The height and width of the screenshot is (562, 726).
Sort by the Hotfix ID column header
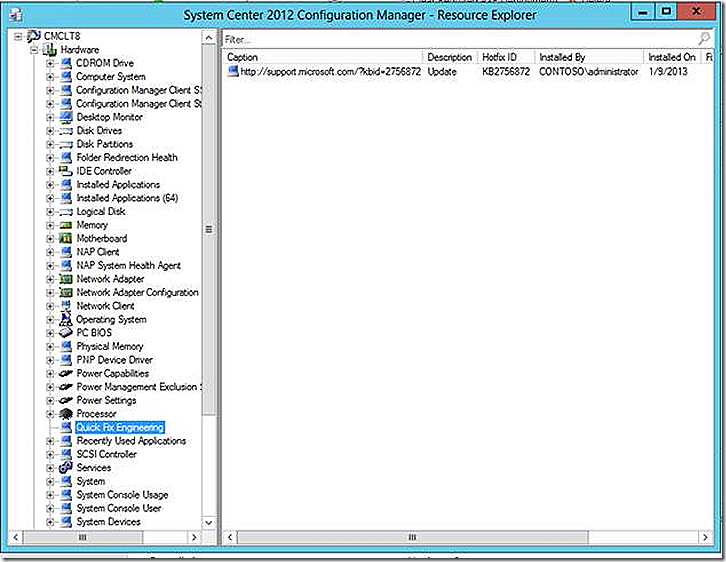point(506,57)
